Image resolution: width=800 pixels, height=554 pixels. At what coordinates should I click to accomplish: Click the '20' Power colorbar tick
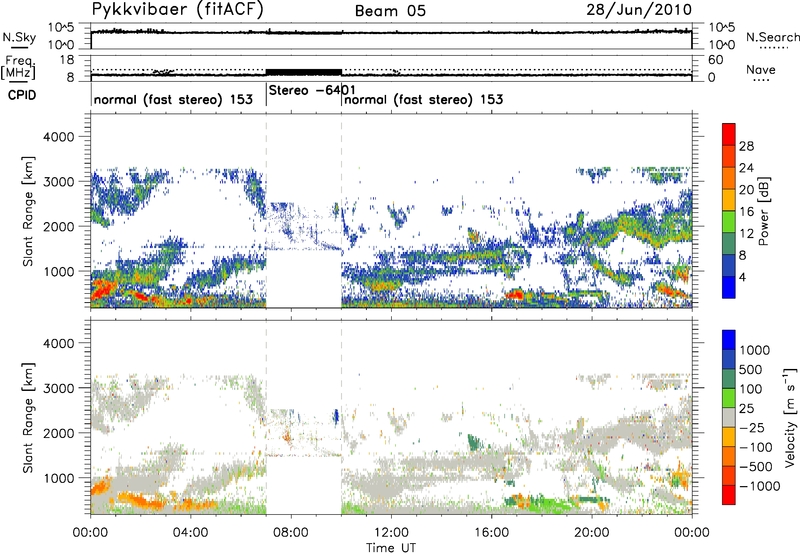click(x=746, y=190)
